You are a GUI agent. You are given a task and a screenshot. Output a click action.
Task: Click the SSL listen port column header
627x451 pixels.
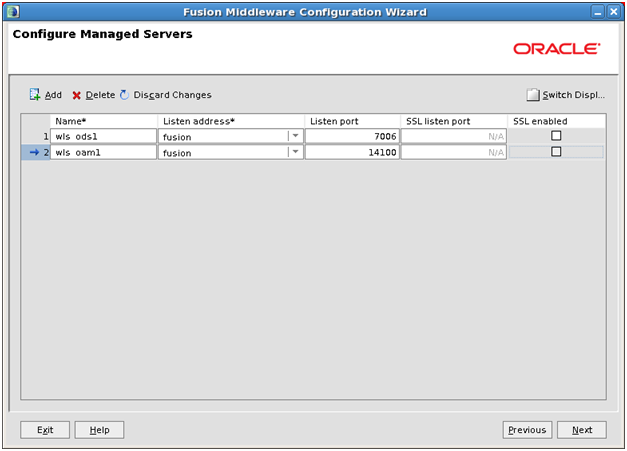(454, 121)
